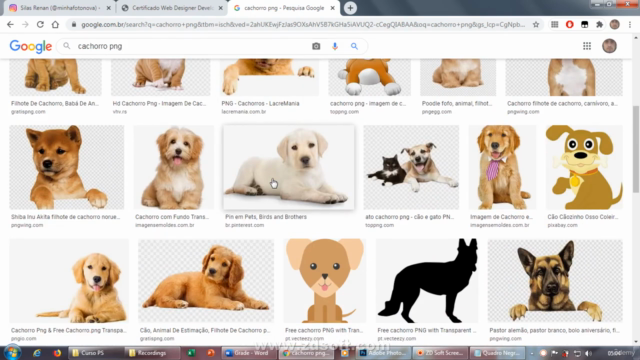Click the volume icon in system tray

click(x=588, y=353)
